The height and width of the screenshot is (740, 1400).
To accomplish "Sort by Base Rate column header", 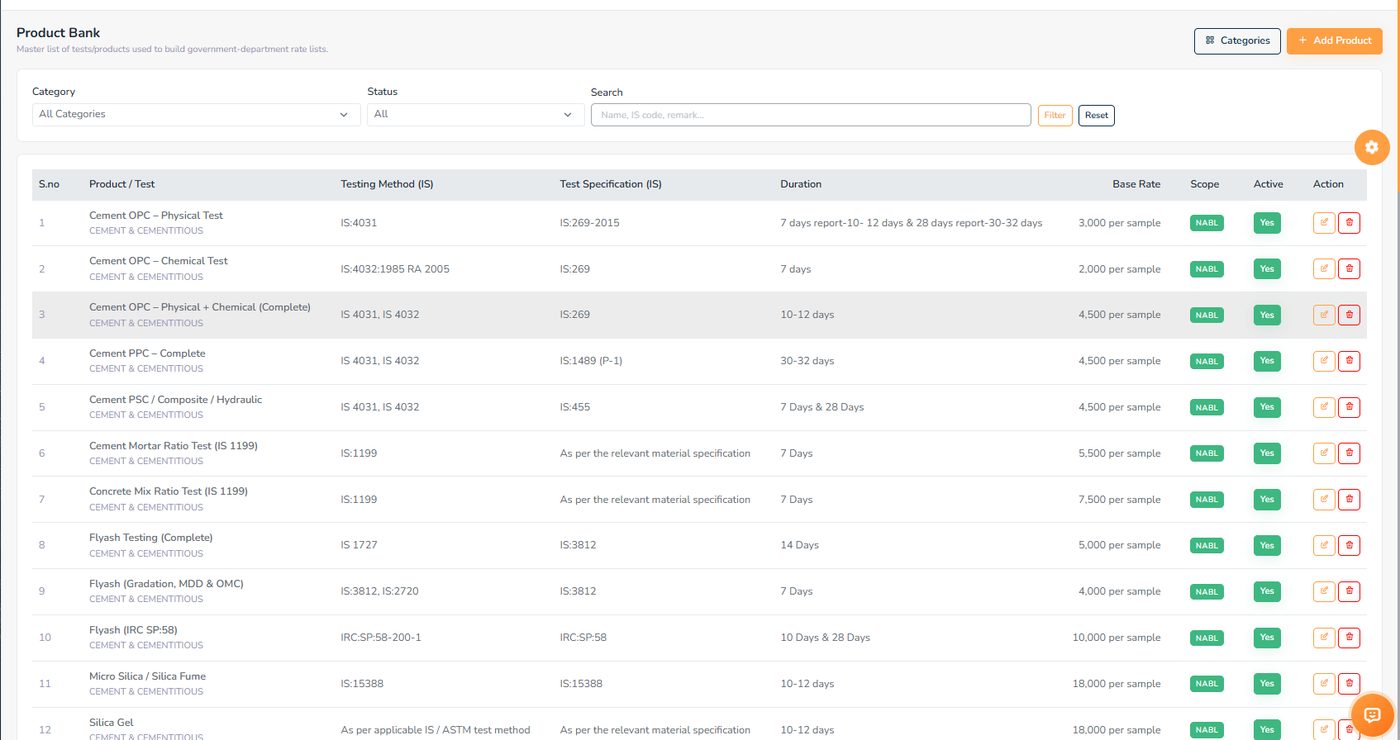I will (x=1136, y=184).
